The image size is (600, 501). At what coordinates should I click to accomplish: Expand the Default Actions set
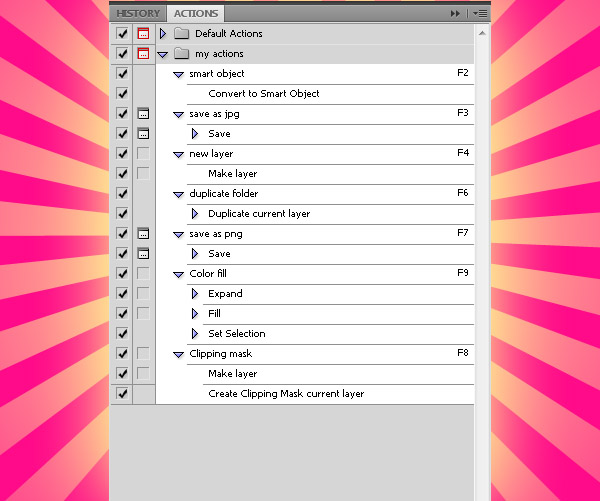163,34
